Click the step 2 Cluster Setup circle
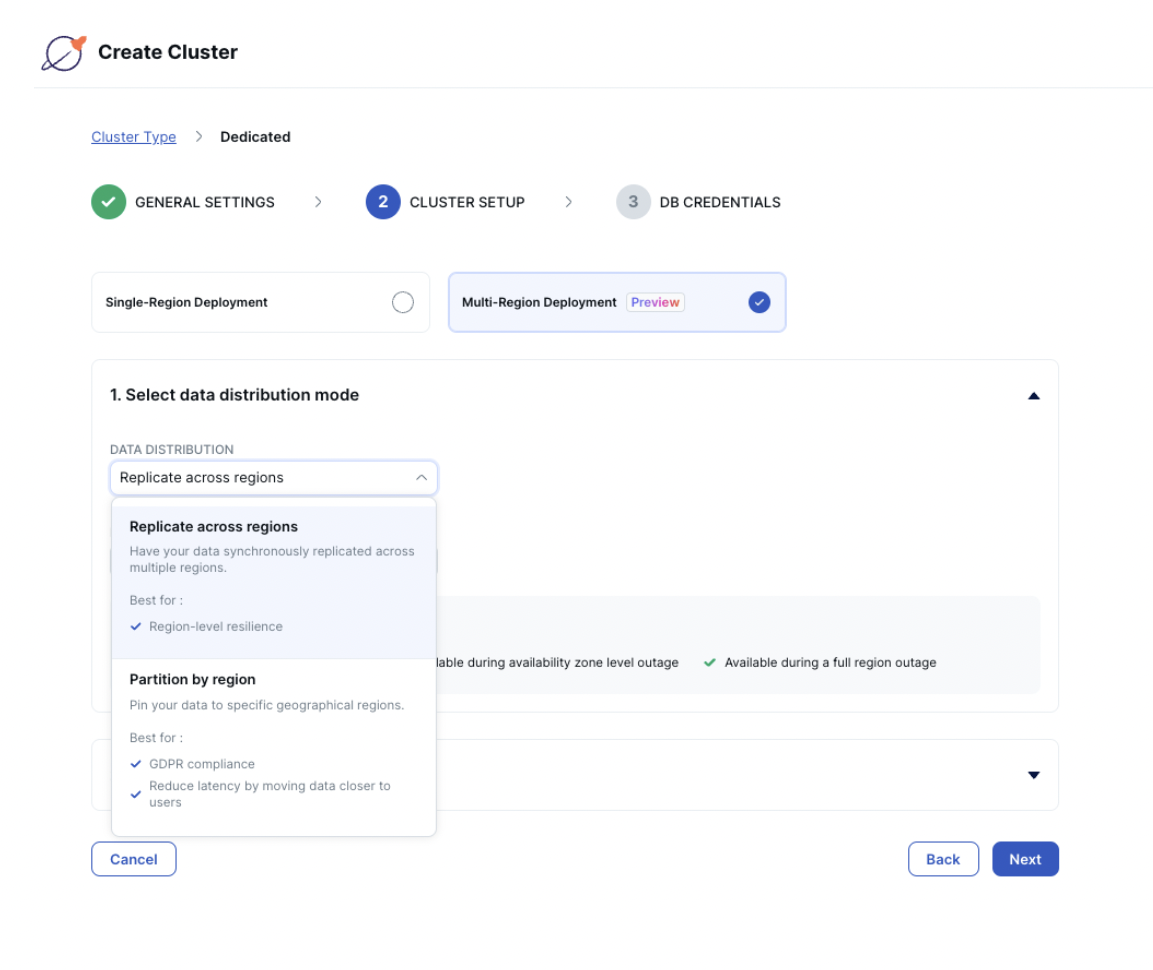 pyautogui.click(x=383, y=202)
